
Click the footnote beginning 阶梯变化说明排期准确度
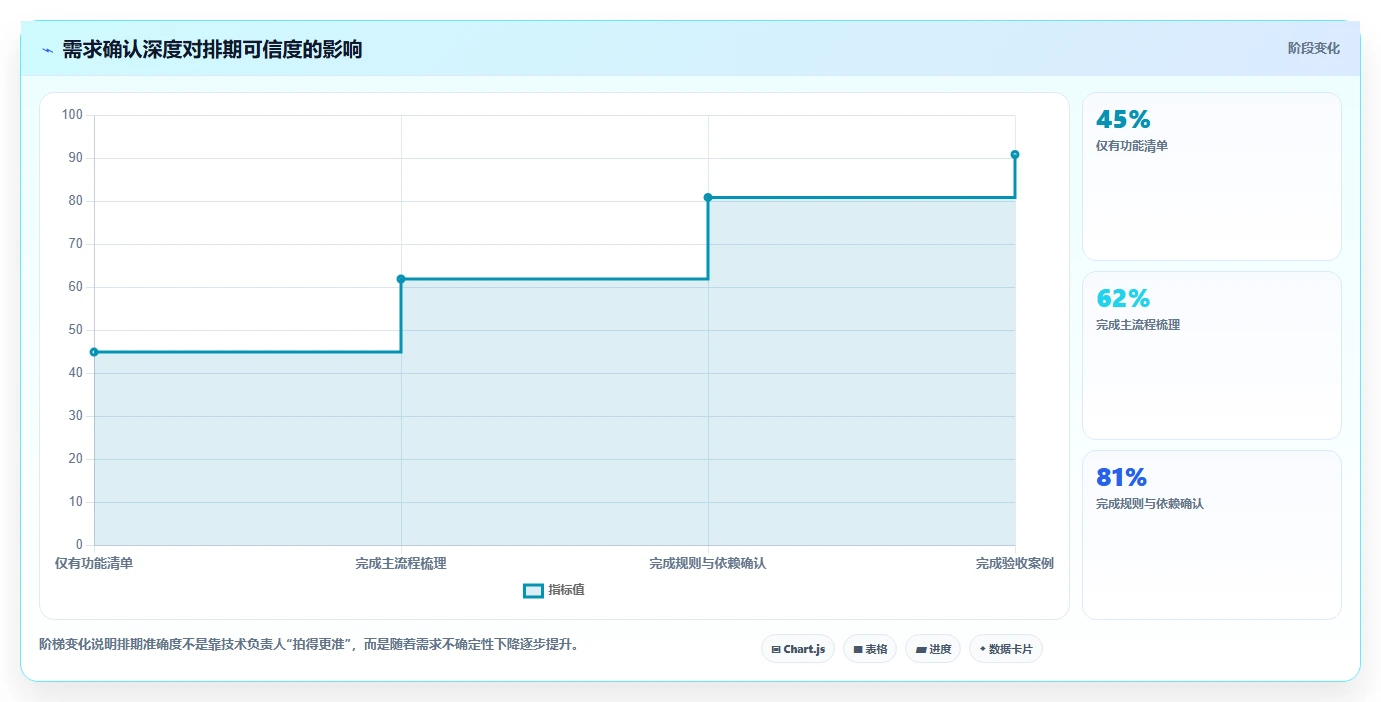point(309,644)
